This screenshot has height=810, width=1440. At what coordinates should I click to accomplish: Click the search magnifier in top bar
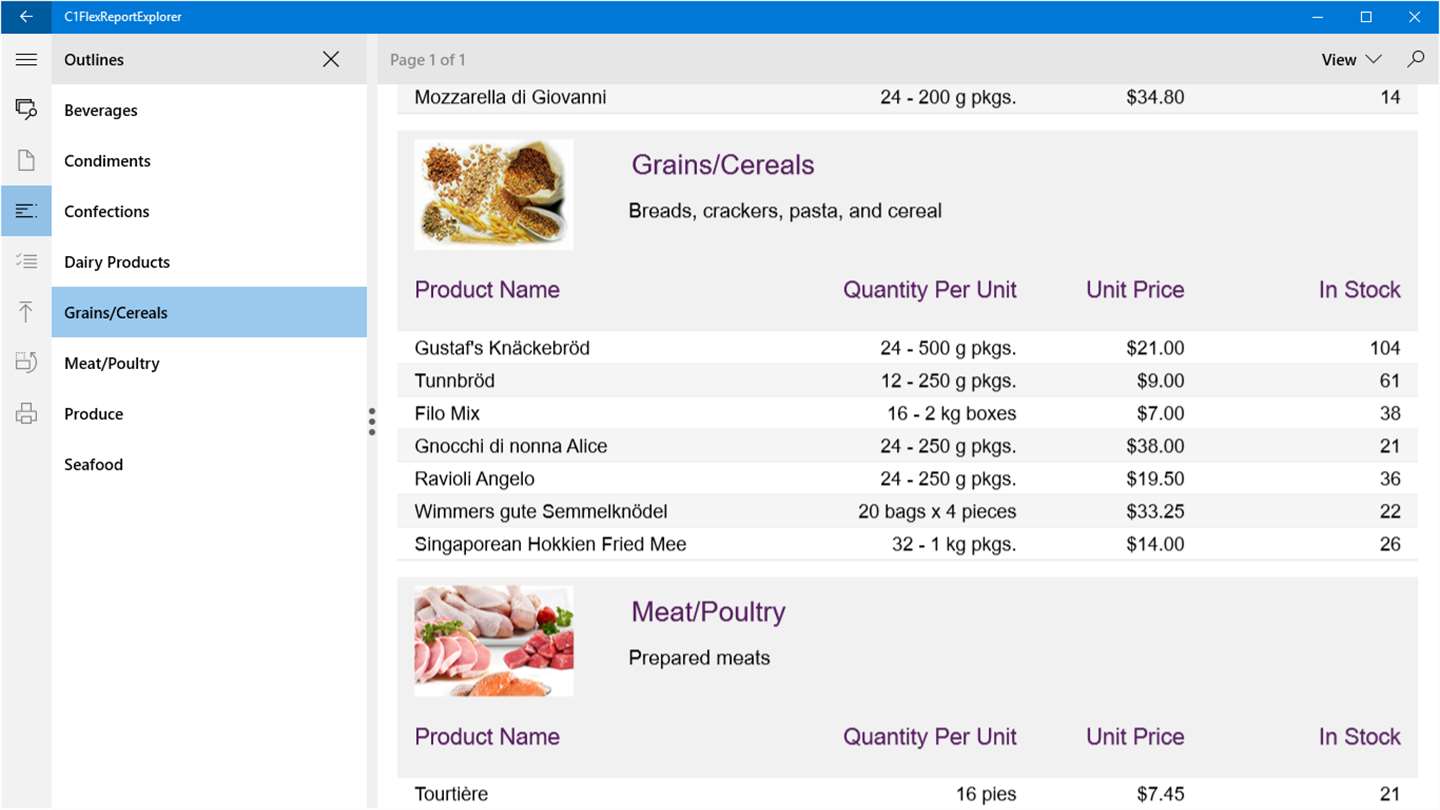pyautogui.click(x=1415, y=60)
